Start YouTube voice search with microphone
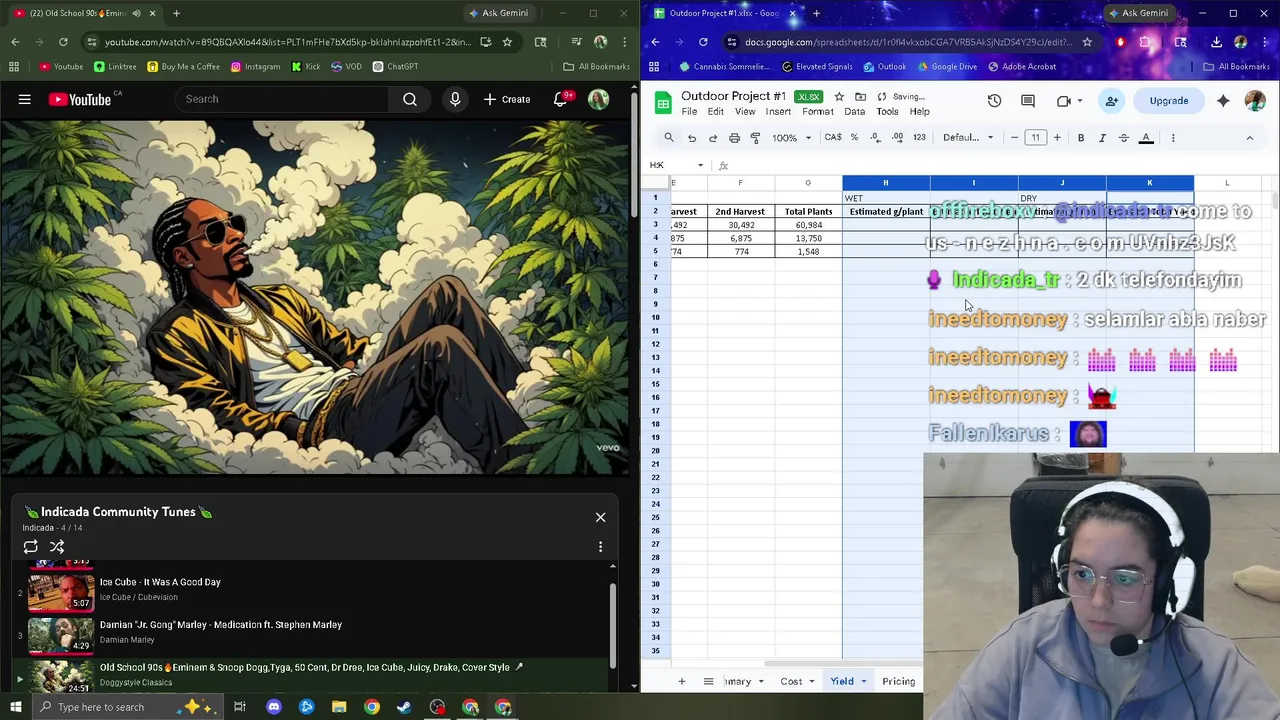 (455, 99)
